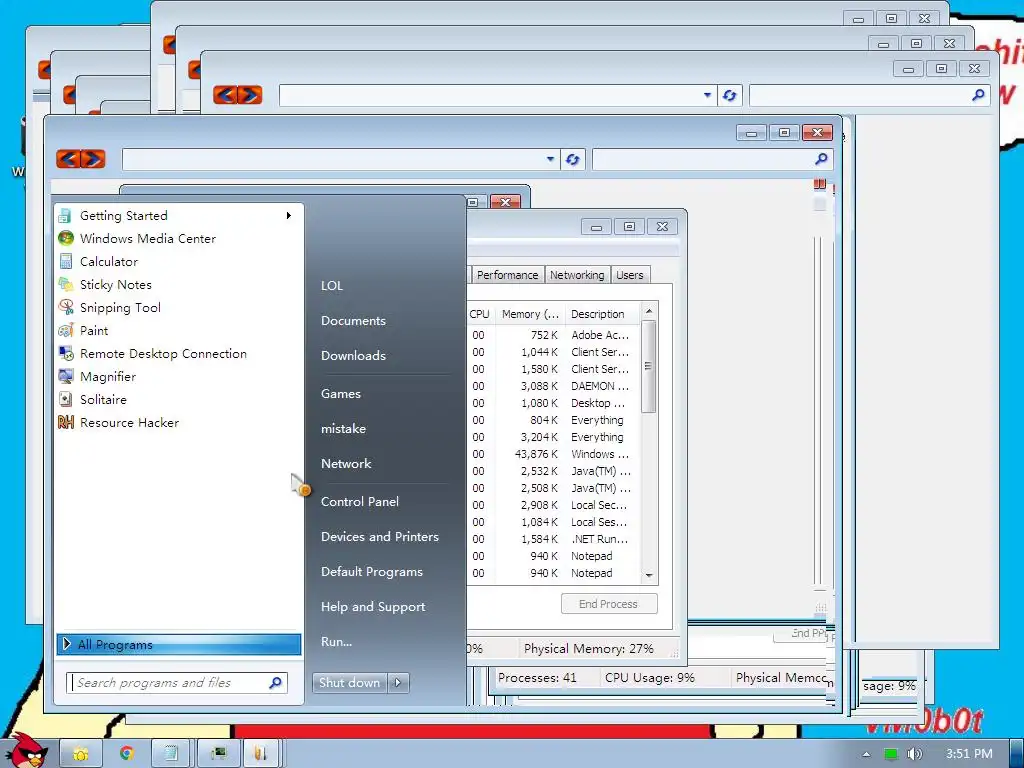
Task: Click the Search programs and files field
Action: coord(177,683)
